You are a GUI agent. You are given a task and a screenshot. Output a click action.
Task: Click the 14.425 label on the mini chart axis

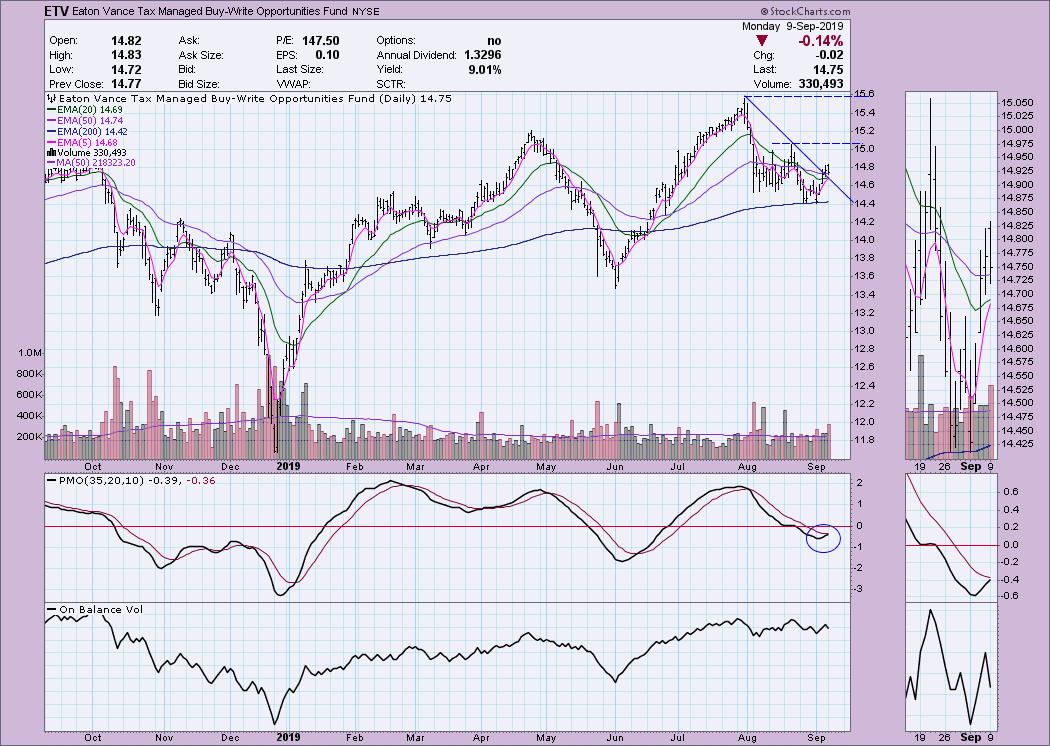pos(1016,443)
